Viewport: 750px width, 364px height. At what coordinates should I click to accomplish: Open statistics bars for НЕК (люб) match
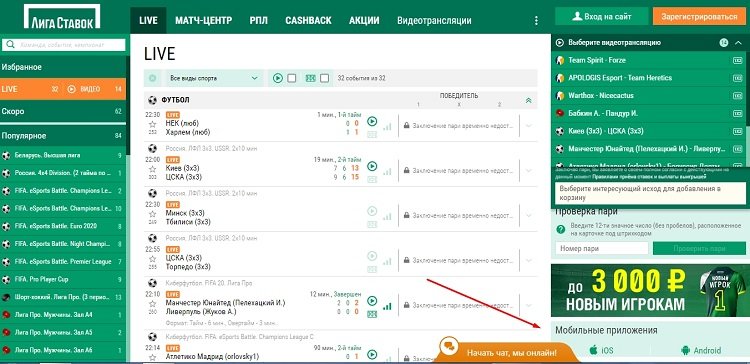pyautogui.click(x=387, y=127)
